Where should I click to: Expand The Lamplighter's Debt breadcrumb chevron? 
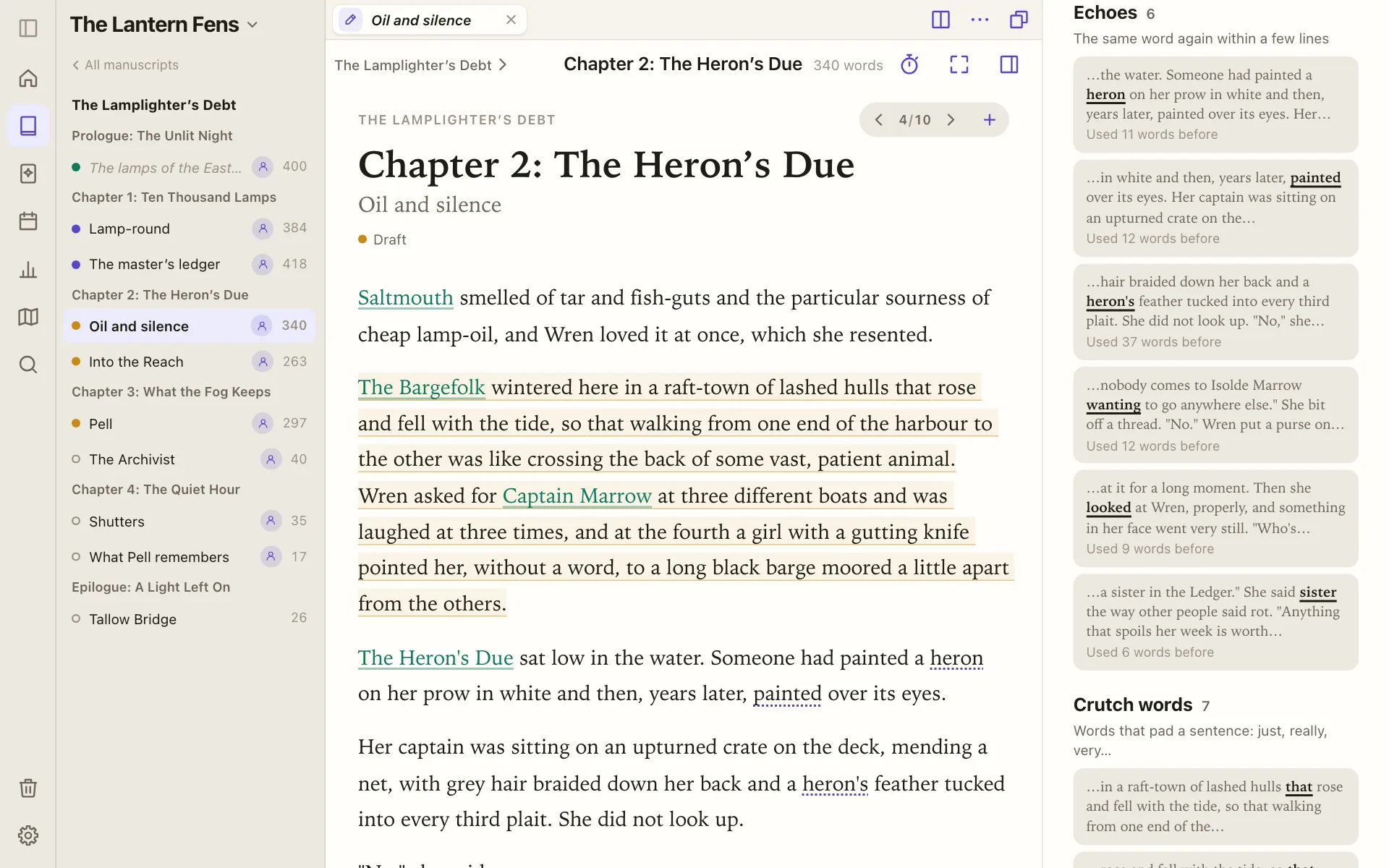point(504,65)
